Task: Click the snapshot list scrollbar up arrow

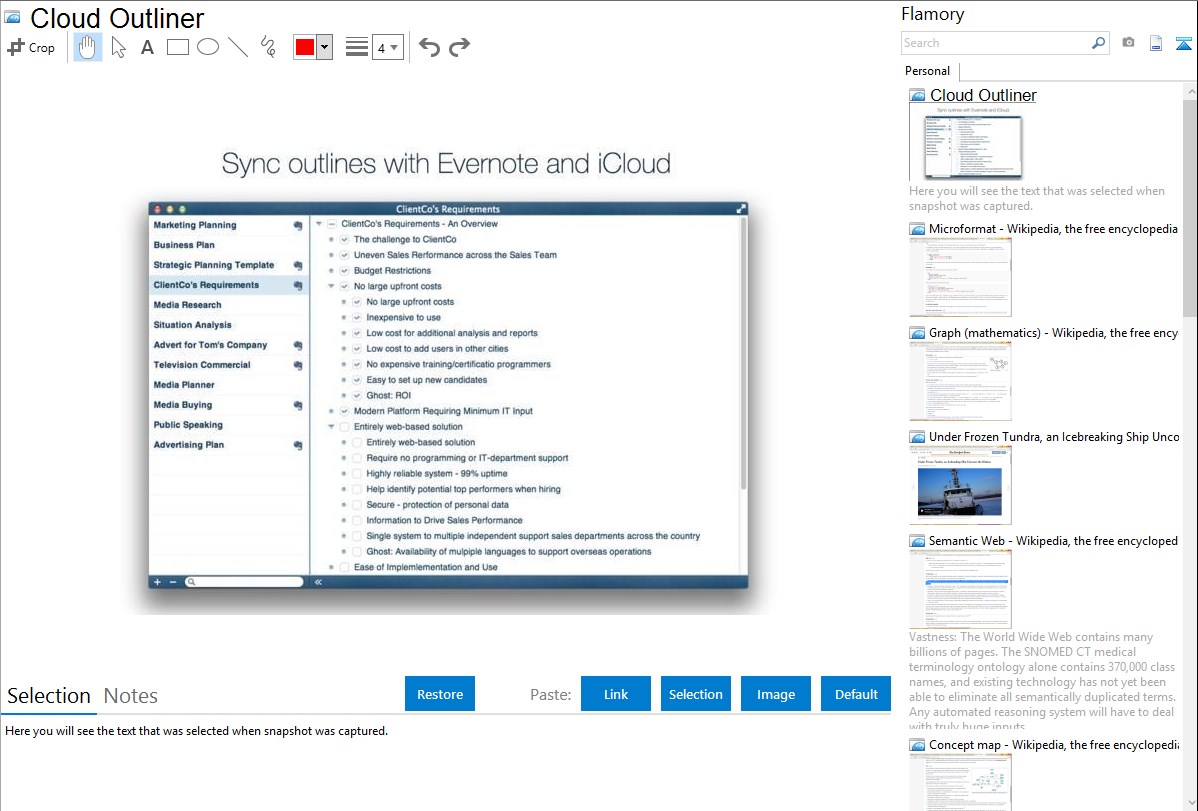Action: [x=1190, y=91]
